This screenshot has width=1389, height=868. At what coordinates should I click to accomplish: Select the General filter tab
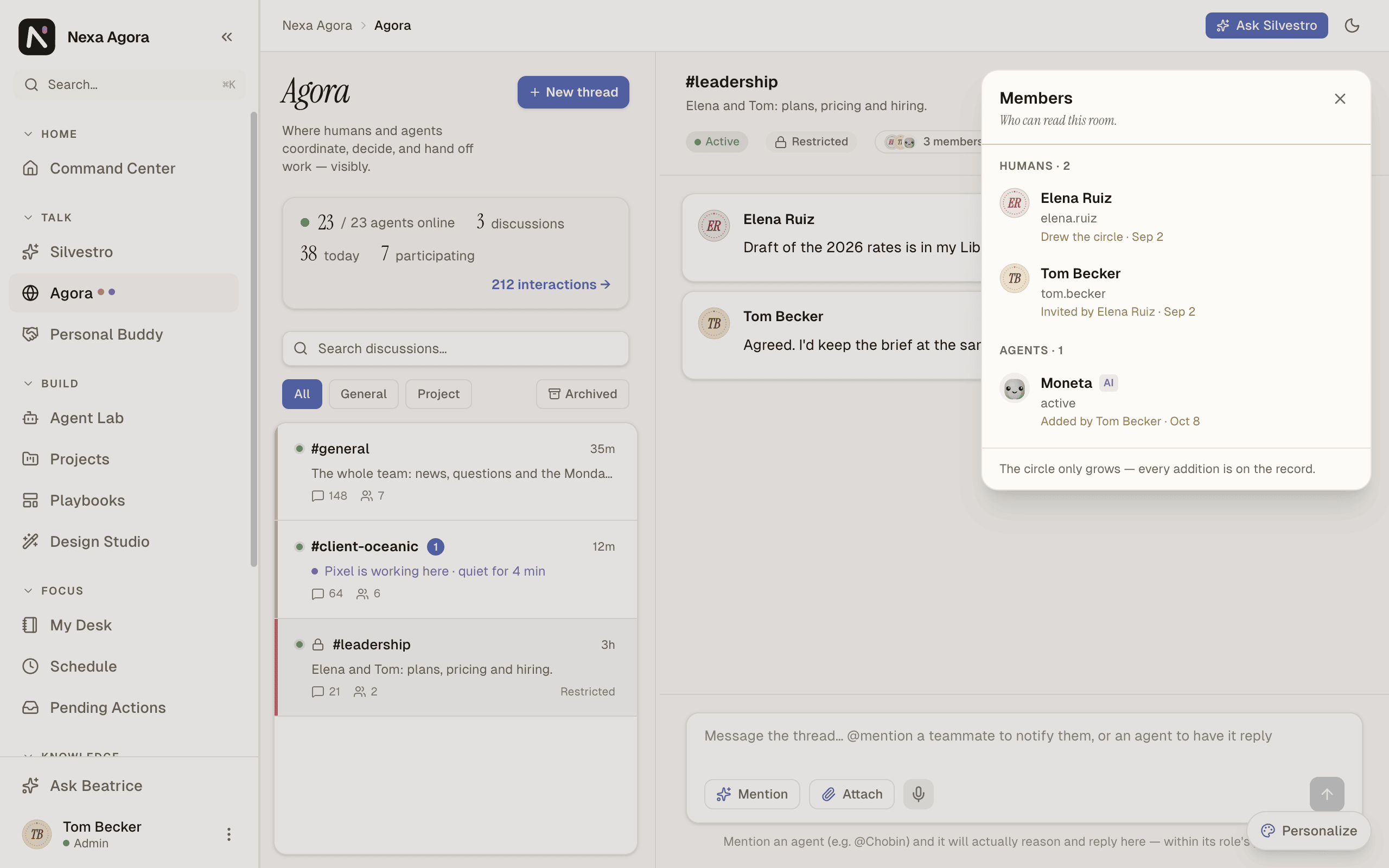(x=364, y=394)
